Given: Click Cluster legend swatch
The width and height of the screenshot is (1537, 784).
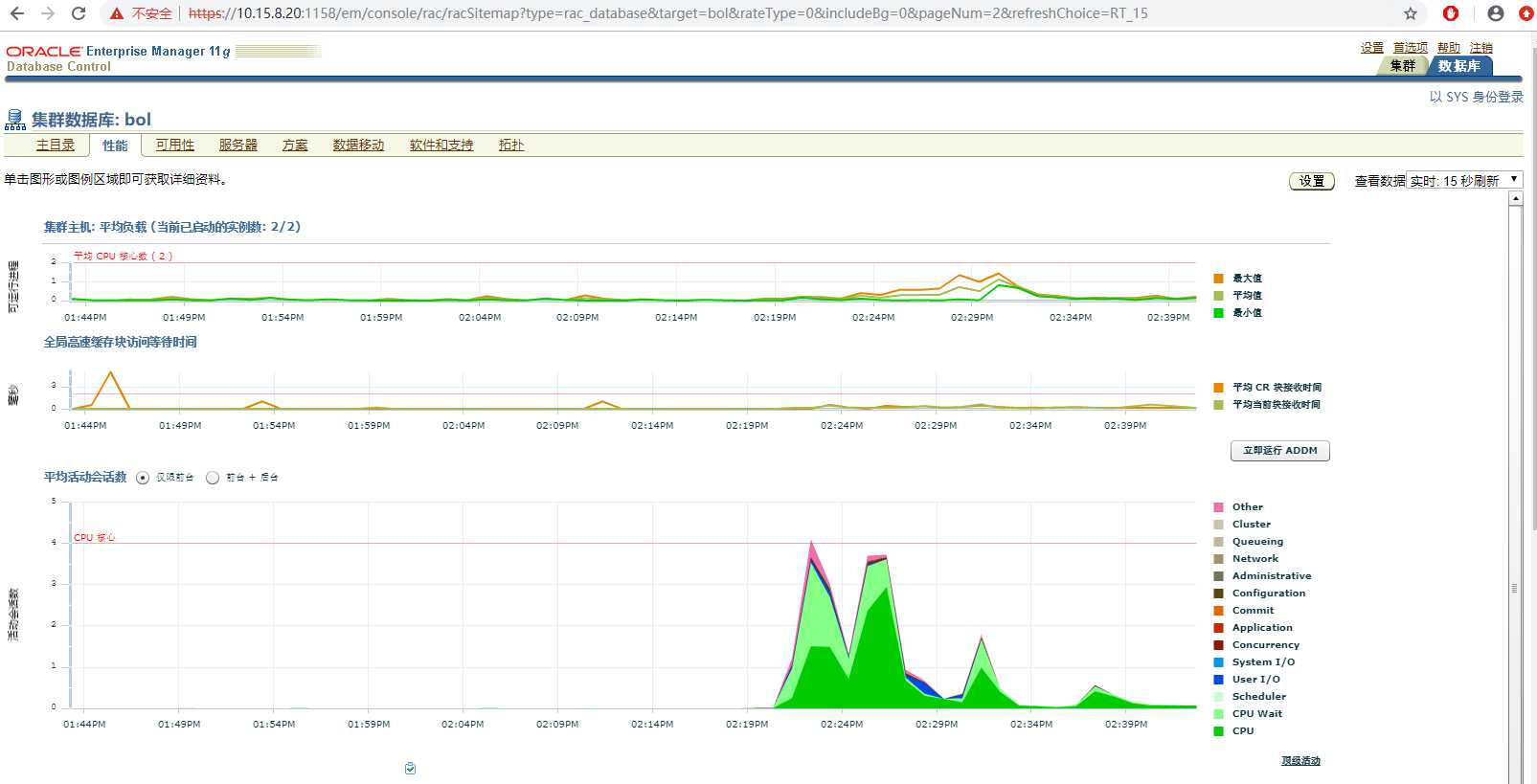Looking at the screenshot, I should 1218,525.
